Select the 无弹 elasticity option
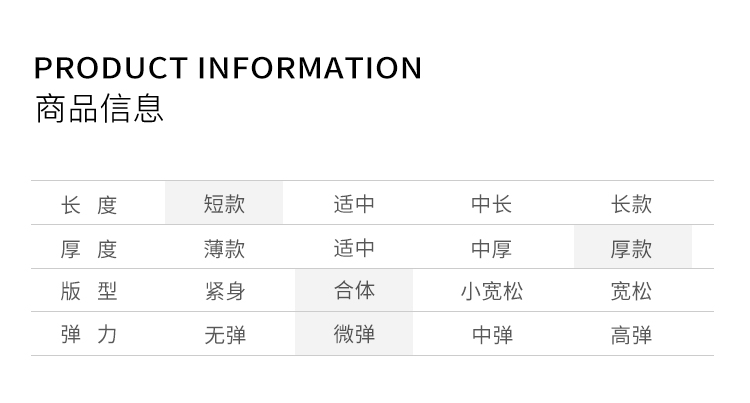Image resolution: width=750 pixels, height=403 pixels. tap(224, 335)
